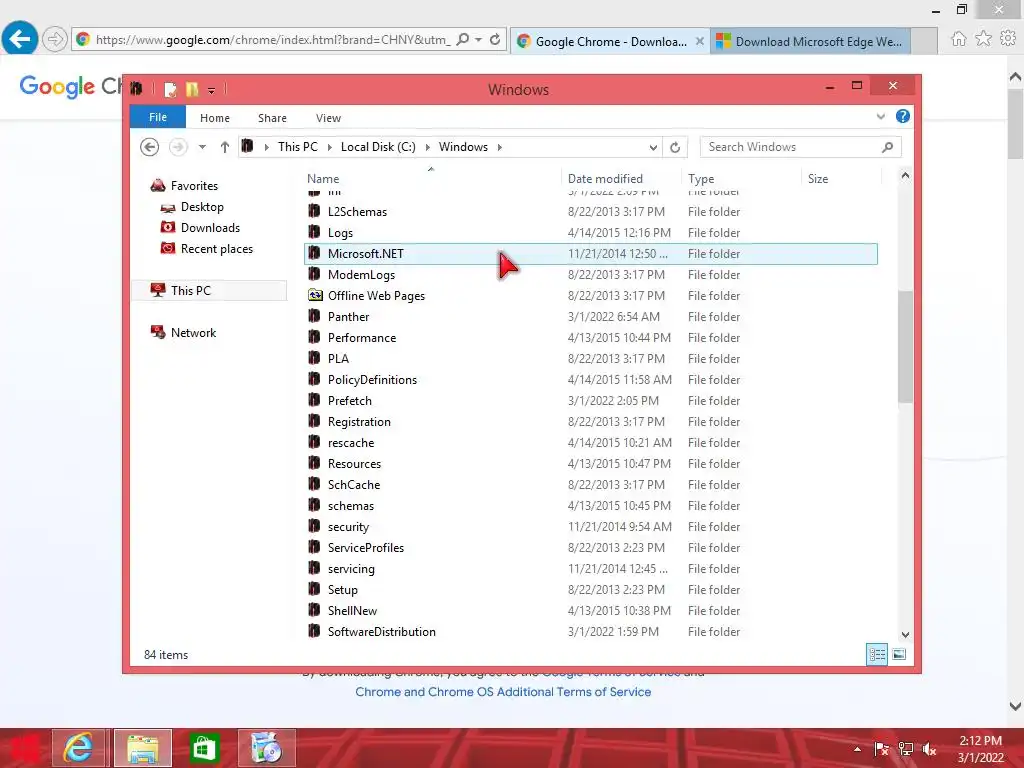The width and height of the screenshot is (1024, 768).
Task: Click the file list vertical scrollbar thumb
Action: pos(905,347)
